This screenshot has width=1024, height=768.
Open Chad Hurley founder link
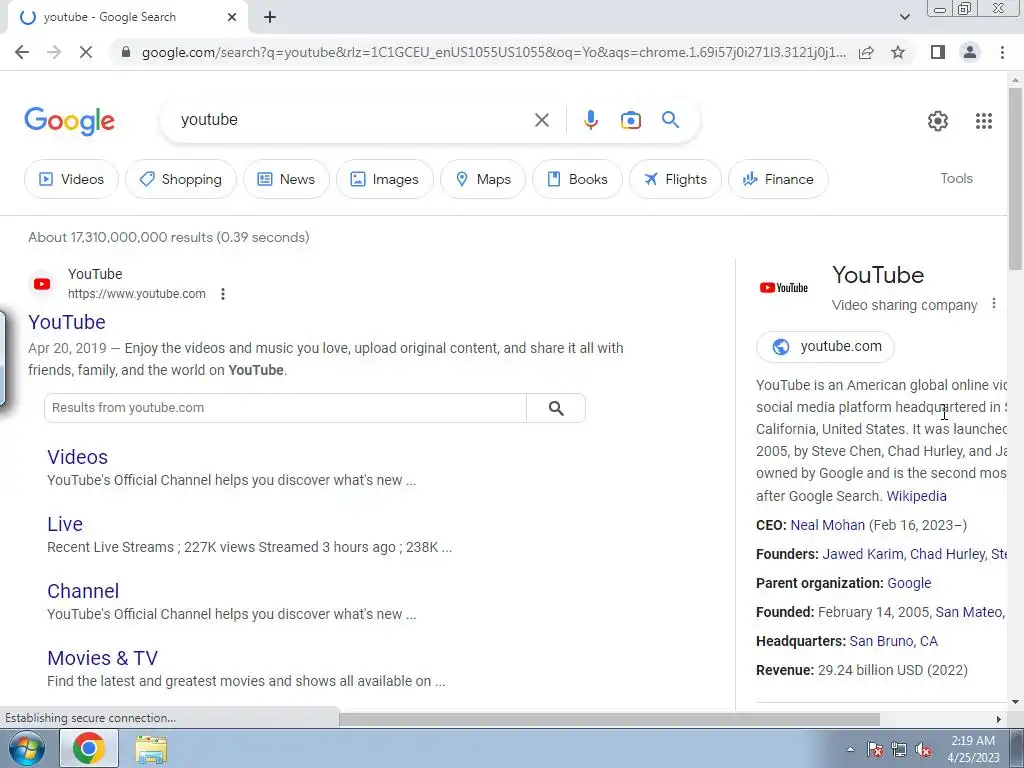pos(948,554)
